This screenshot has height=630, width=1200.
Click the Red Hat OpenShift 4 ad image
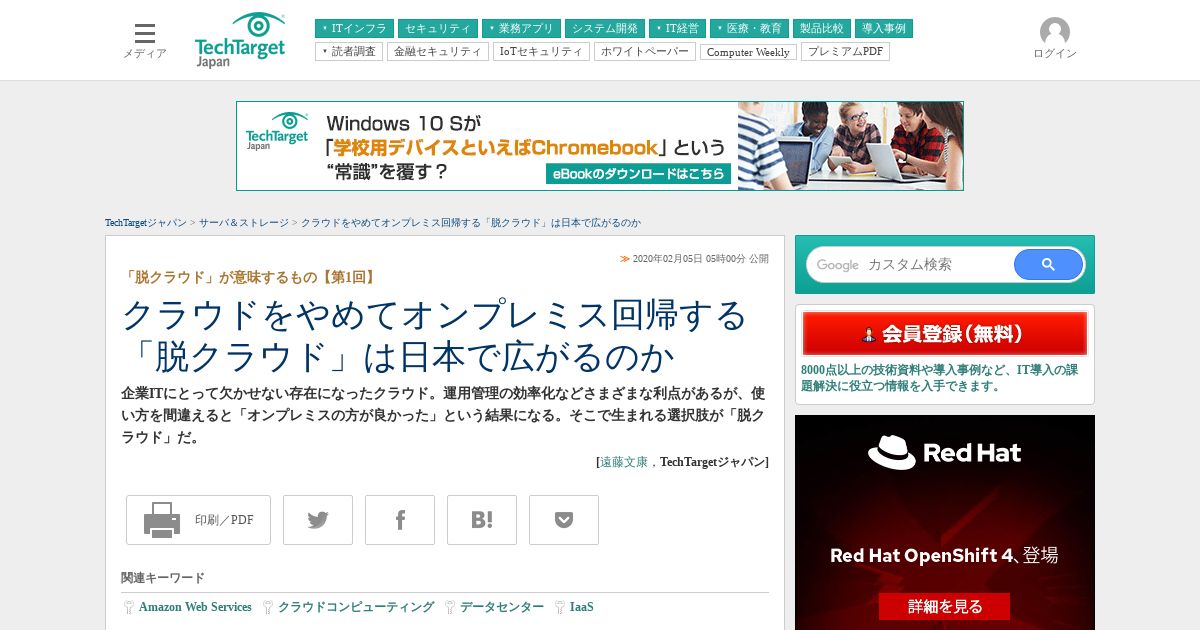pos(945,523)
